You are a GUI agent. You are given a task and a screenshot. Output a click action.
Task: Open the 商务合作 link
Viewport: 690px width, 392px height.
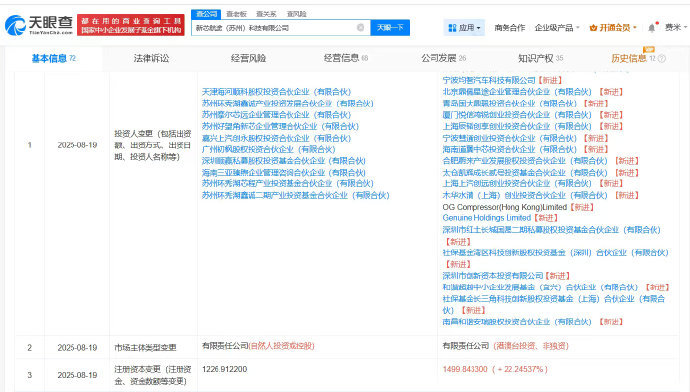[509, 28]
